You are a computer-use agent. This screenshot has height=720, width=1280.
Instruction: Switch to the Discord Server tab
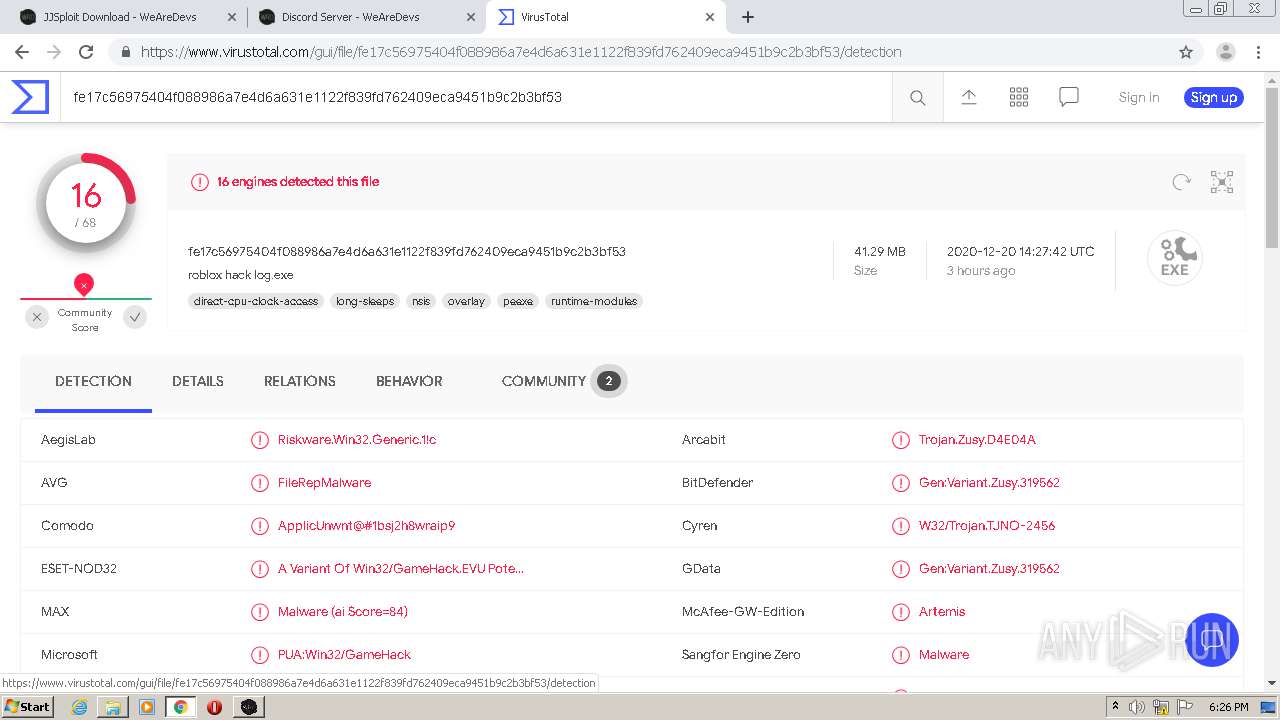pyautogui.click(x=366, y=17)
